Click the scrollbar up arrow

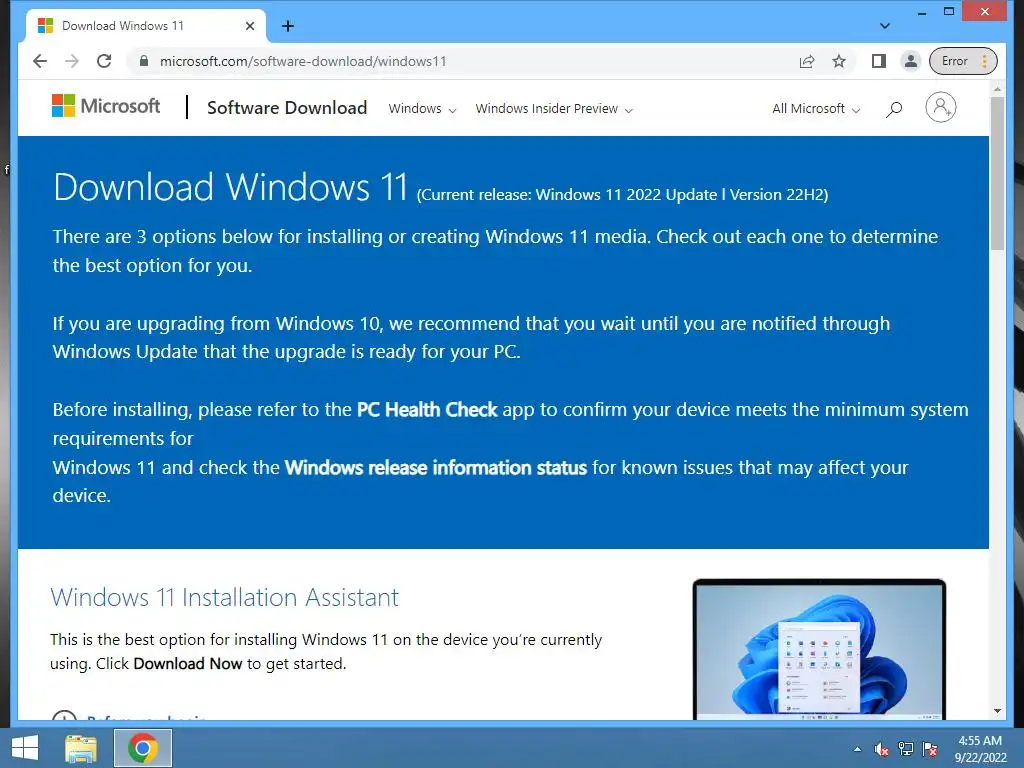point(997,88)
